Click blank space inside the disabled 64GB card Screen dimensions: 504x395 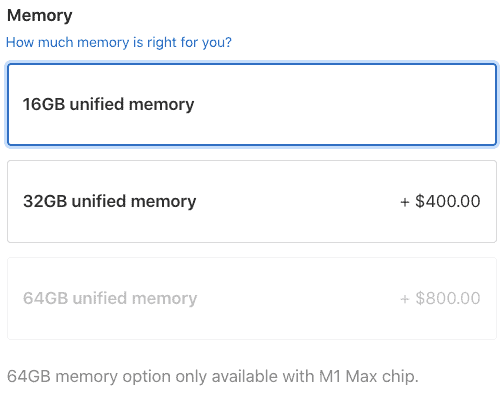297,299
